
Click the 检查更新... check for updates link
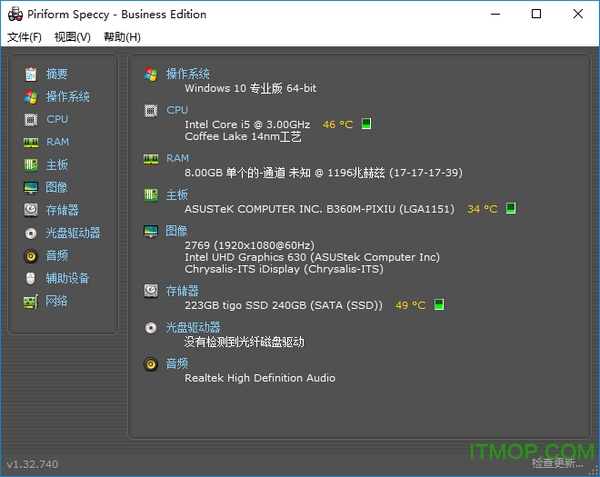point(558,464)
